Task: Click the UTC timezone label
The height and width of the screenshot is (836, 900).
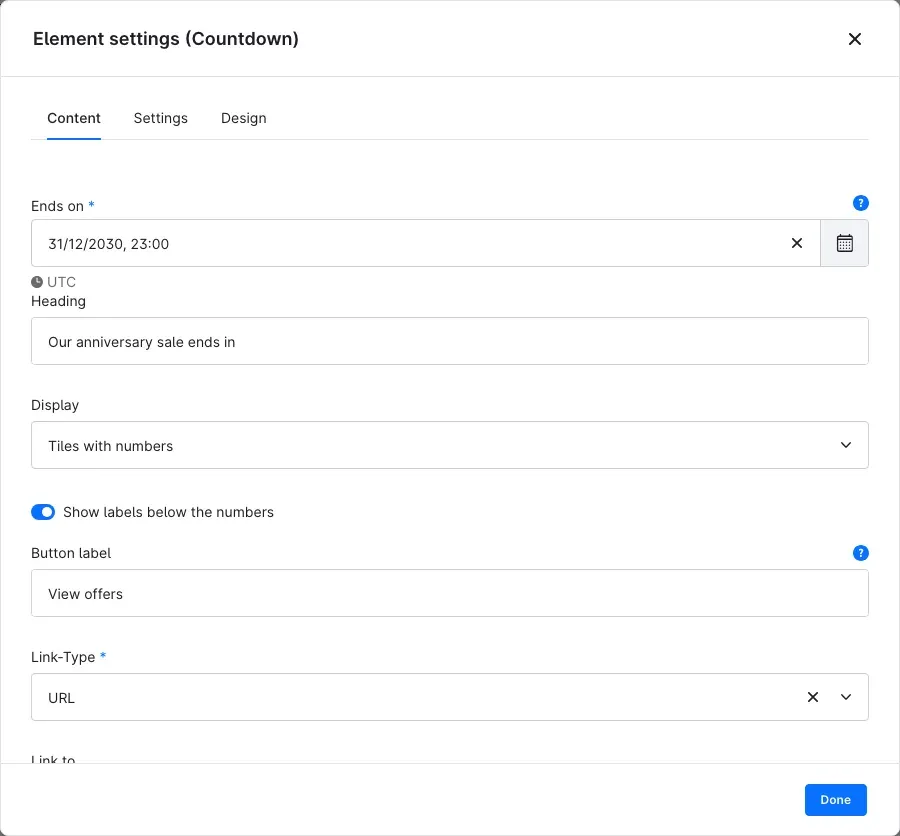Action: (61, 282)
